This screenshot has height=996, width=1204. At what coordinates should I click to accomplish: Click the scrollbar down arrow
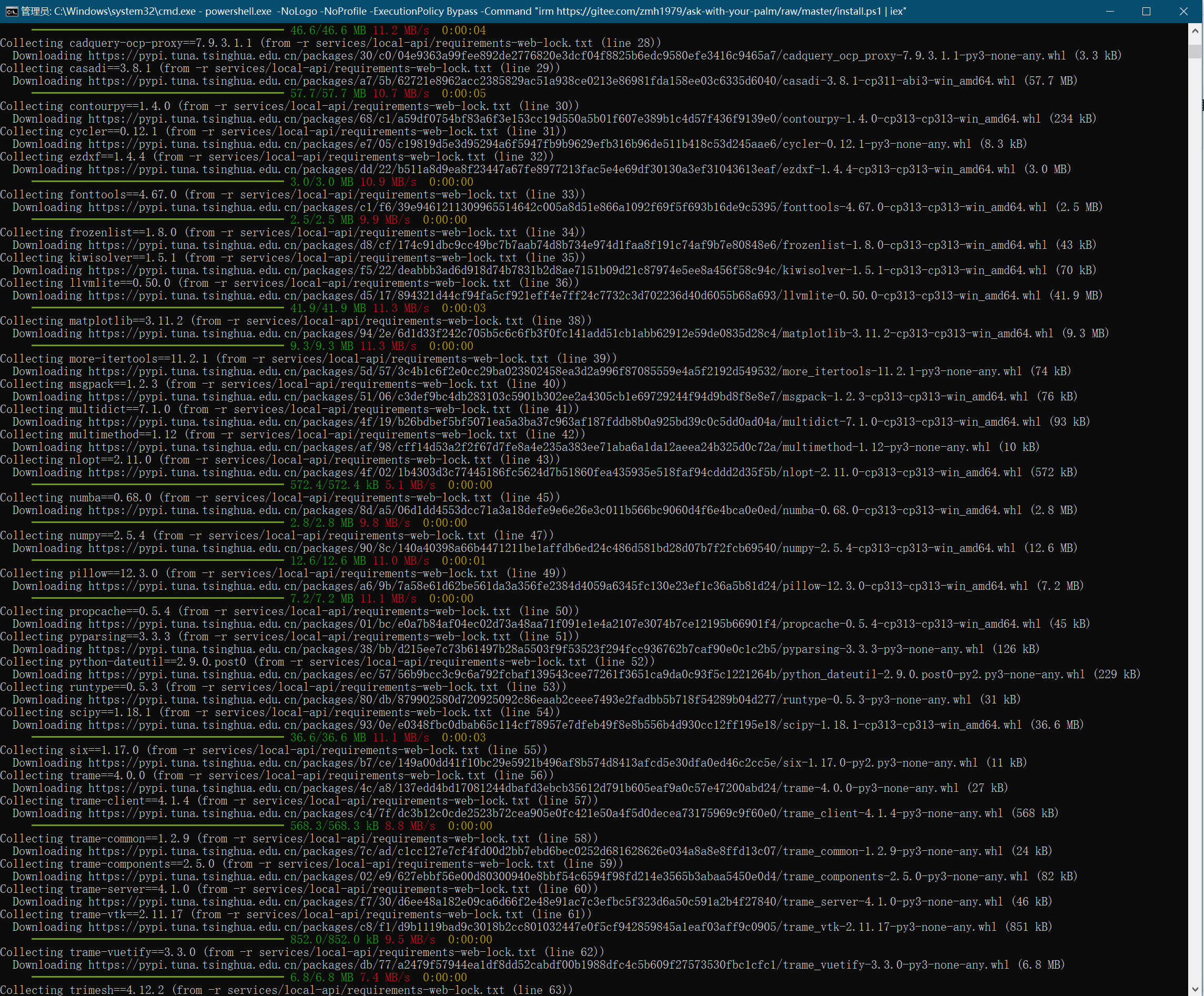click(x=1195, y=989)
